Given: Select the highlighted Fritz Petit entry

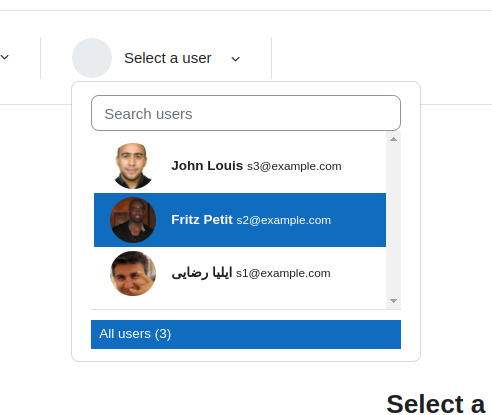Looking at the screenshot, I should point(240,220).
